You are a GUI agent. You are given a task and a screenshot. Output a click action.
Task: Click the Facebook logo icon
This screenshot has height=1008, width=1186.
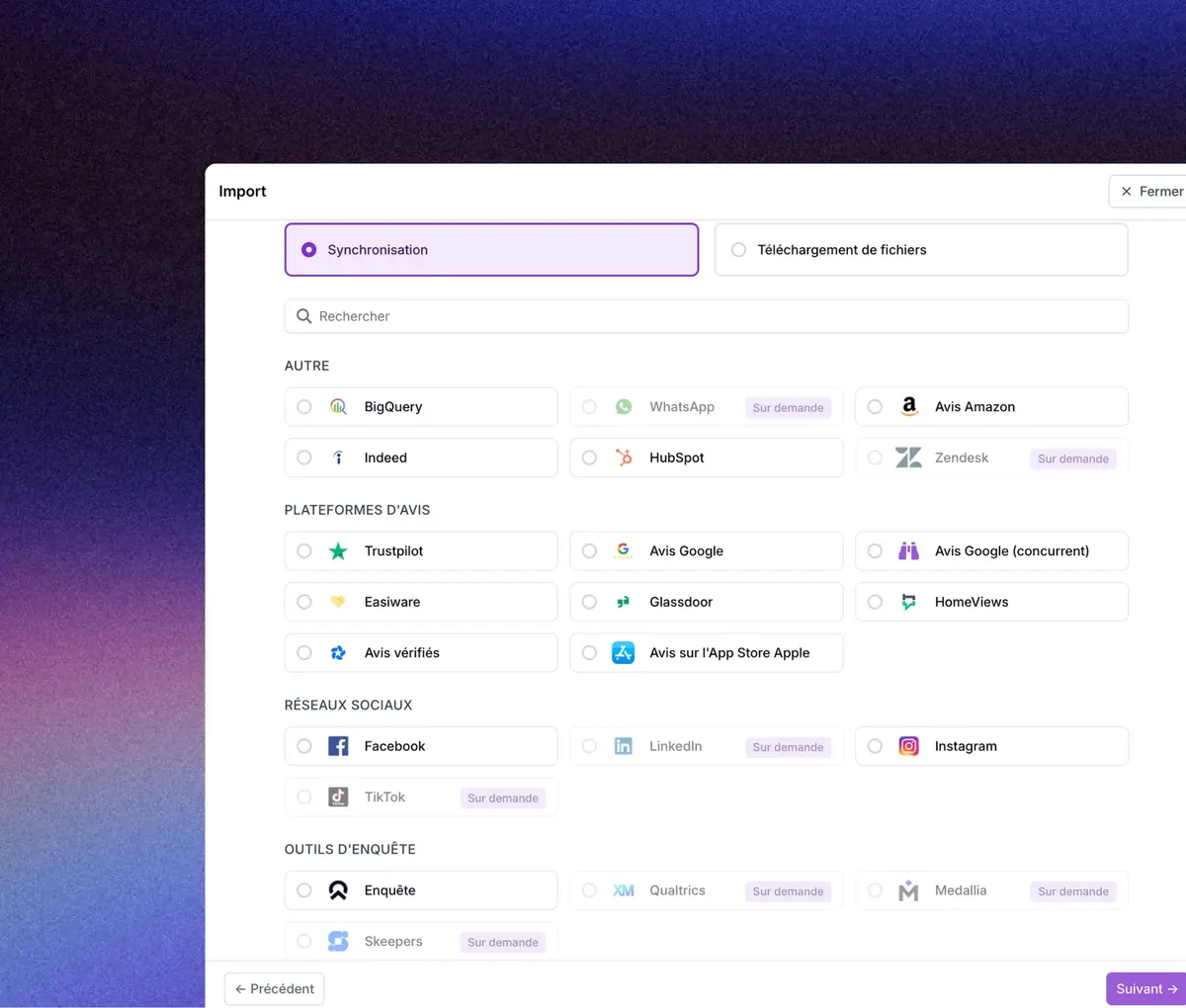[338, 746]
